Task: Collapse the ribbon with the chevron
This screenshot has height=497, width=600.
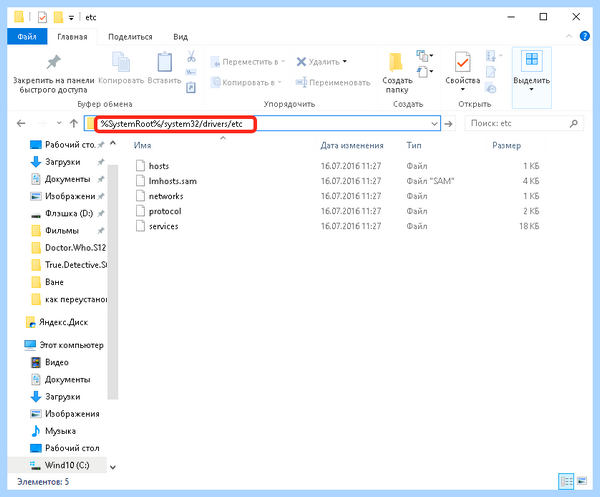Action: click(569, 36)
